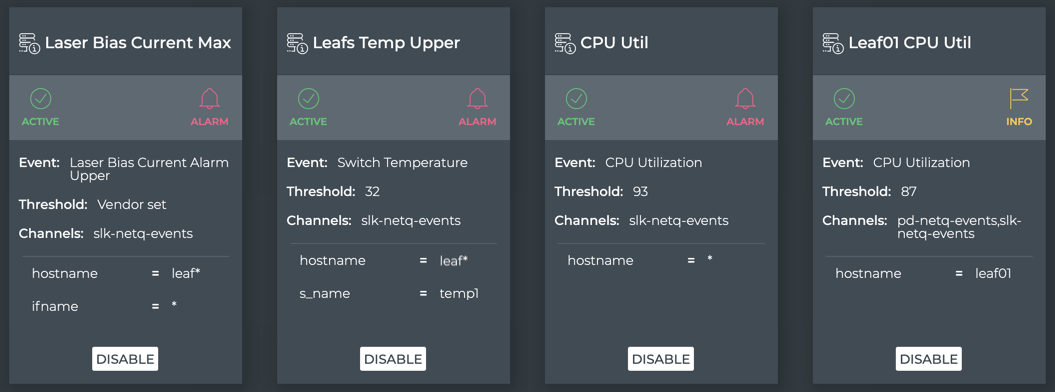This screenshot has width=1055, height=392.
Task: Click the Active checkmark on Leafs Temp Upper
Action: coord(308,99)
